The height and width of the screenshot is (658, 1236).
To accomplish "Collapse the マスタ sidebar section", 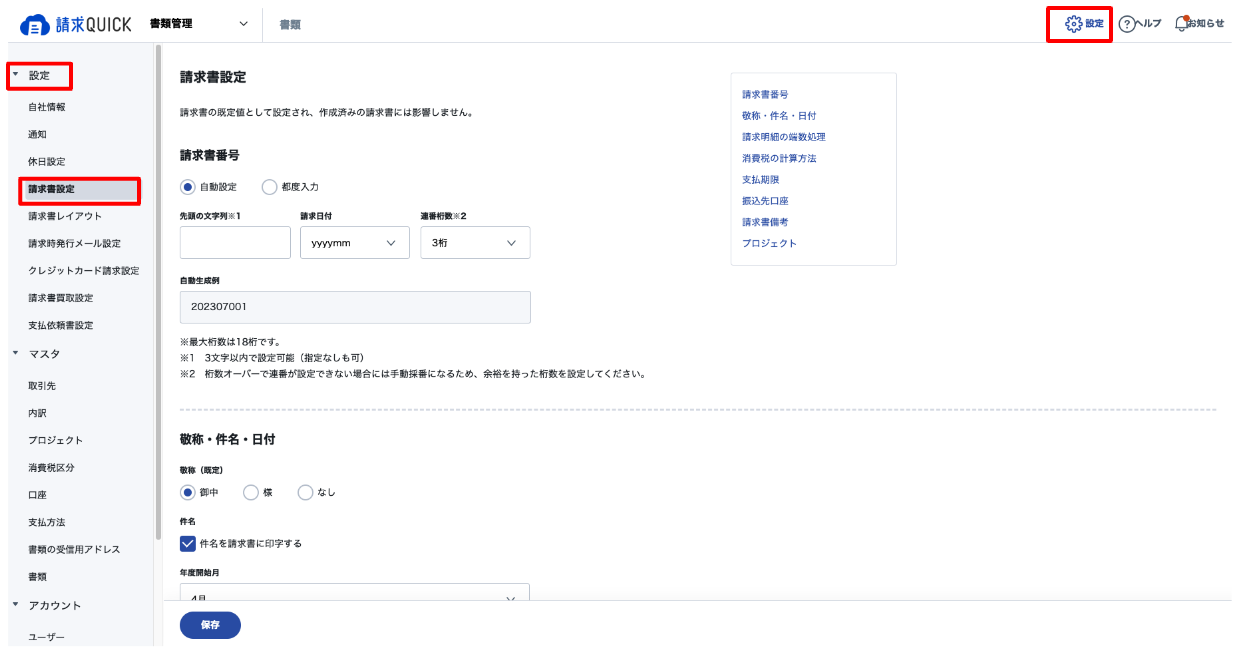I will 16,353.
